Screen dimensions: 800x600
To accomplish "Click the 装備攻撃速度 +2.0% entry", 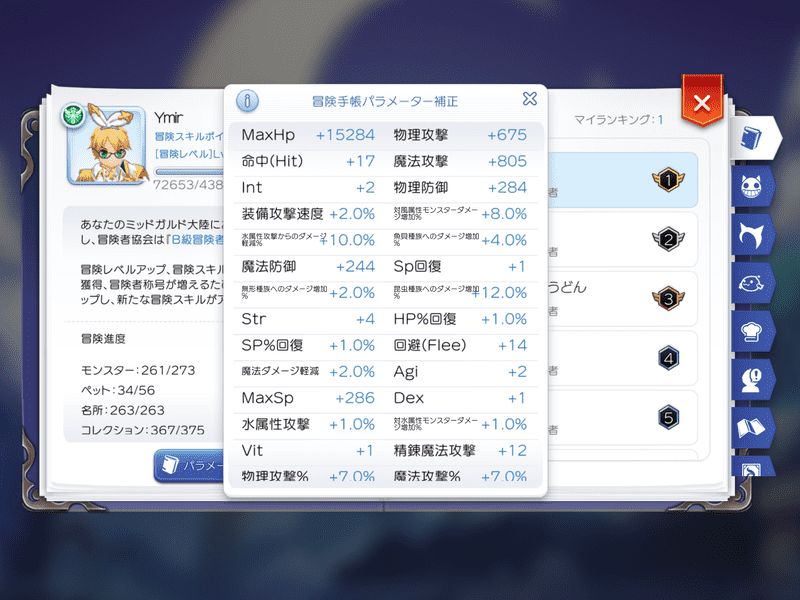I will pos(308,214).
